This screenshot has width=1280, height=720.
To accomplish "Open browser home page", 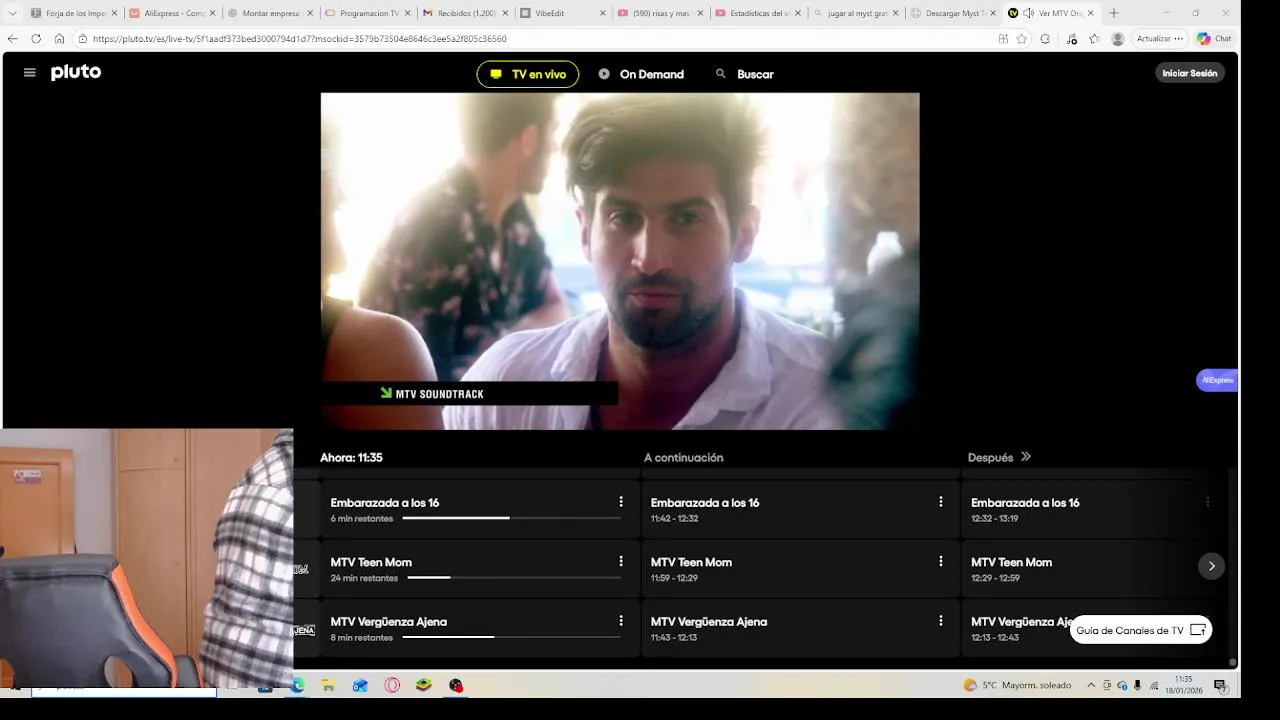I will click(x=59, y=38).
